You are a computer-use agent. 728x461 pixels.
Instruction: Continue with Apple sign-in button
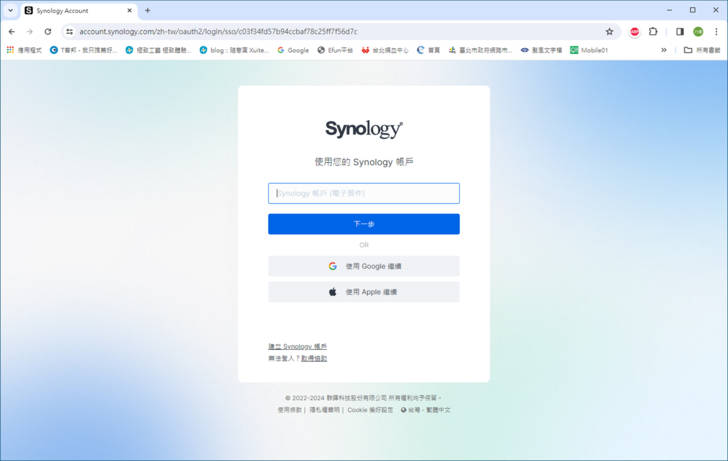(x=364, y=292)
